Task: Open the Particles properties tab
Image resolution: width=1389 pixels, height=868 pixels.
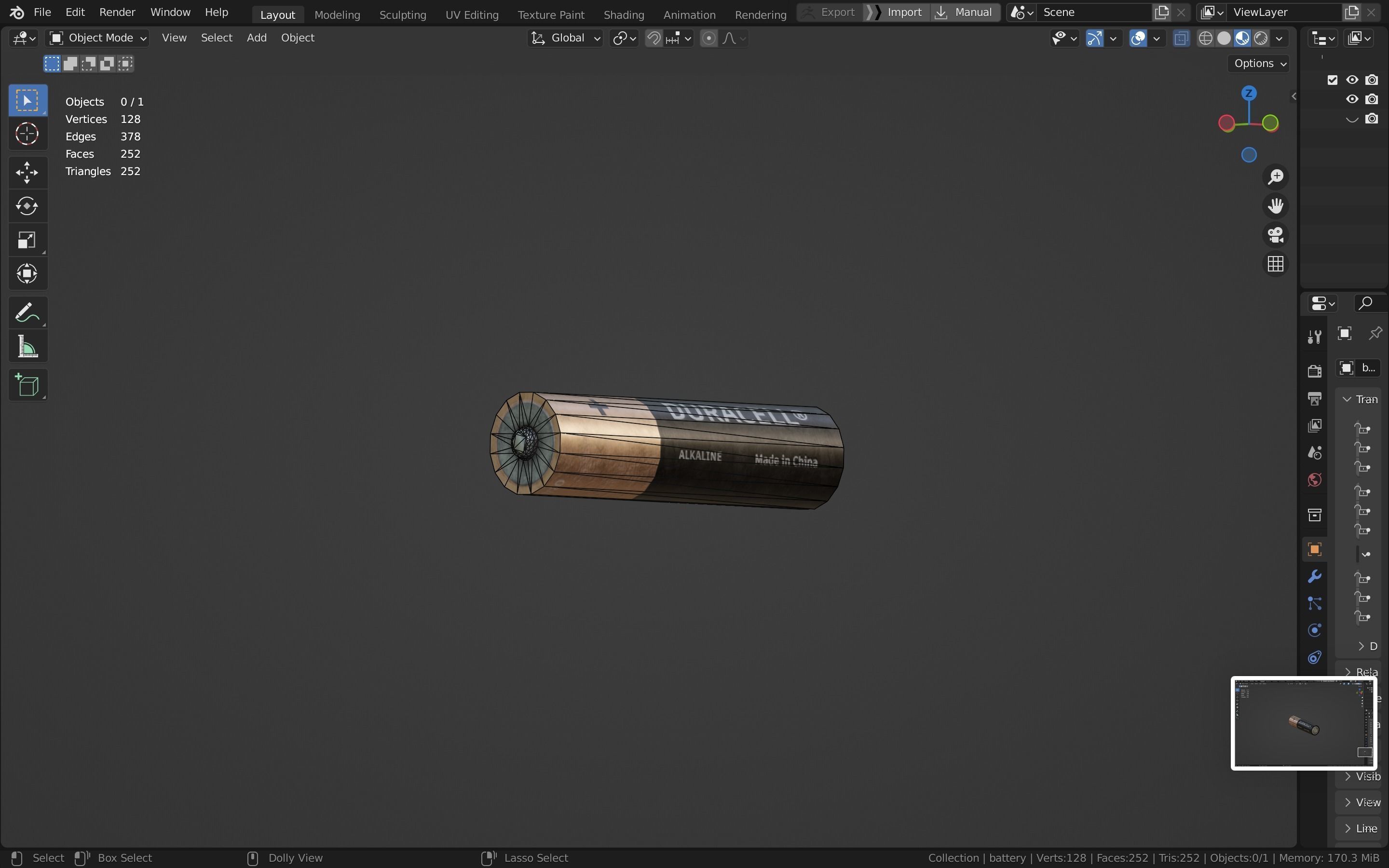Action: click(1314, 603)
